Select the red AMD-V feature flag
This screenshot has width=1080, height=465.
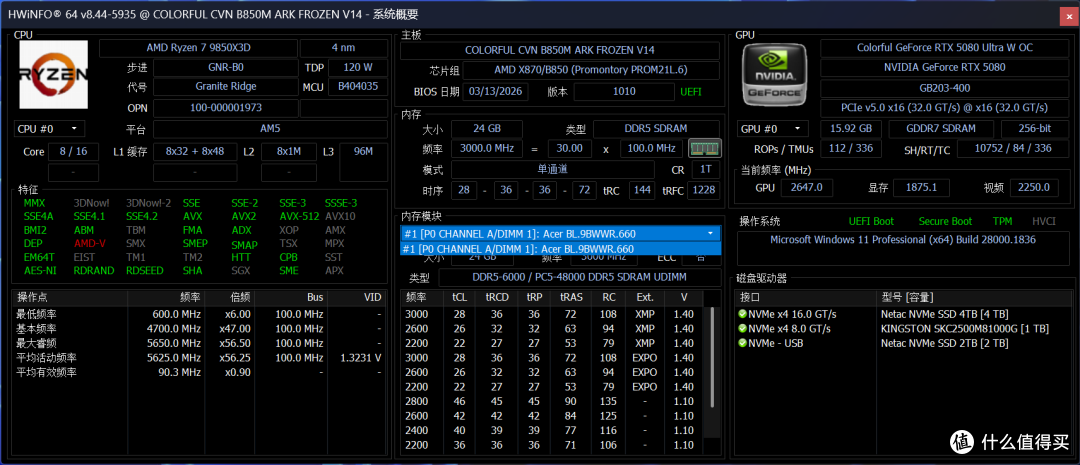tap(90, 243)
